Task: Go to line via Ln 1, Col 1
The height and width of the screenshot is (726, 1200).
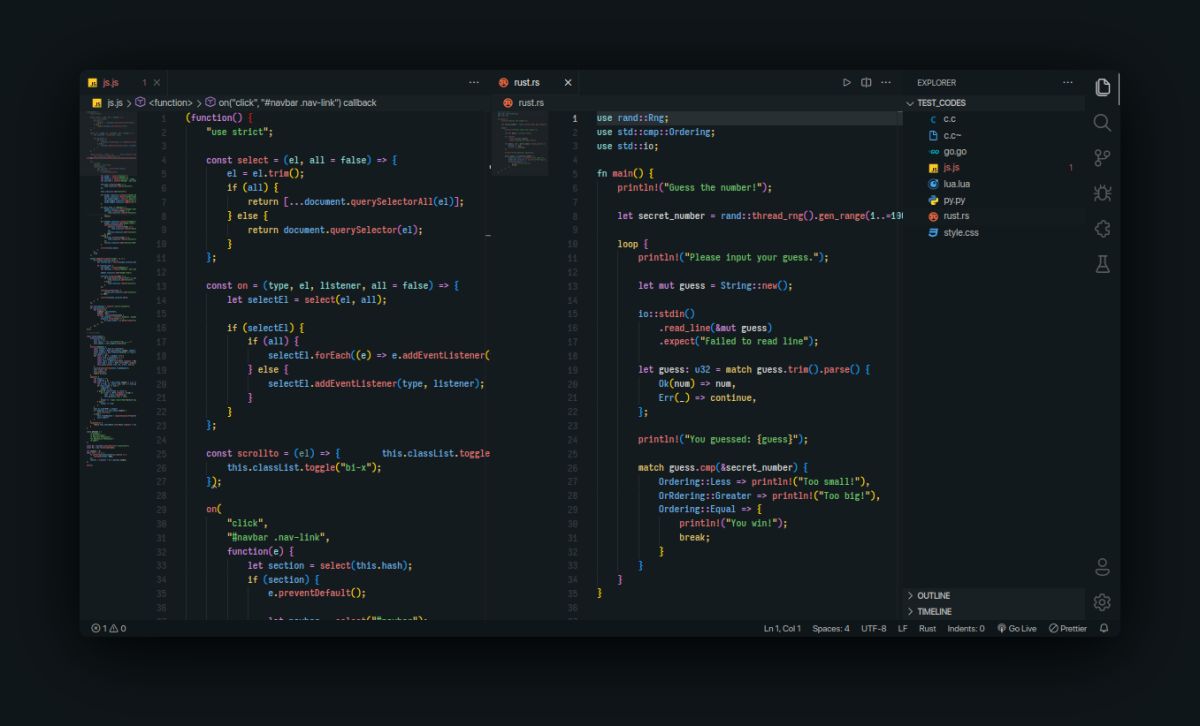Action: click(x=782, y=629)
